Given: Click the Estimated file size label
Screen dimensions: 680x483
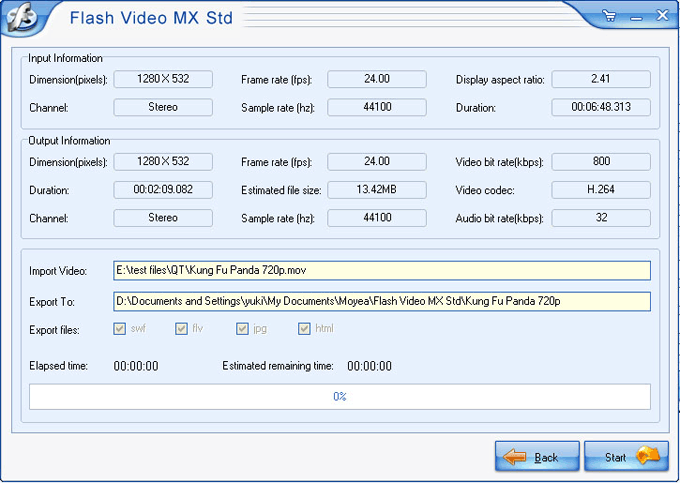Looking at the screenshot, I should point(281,190).
